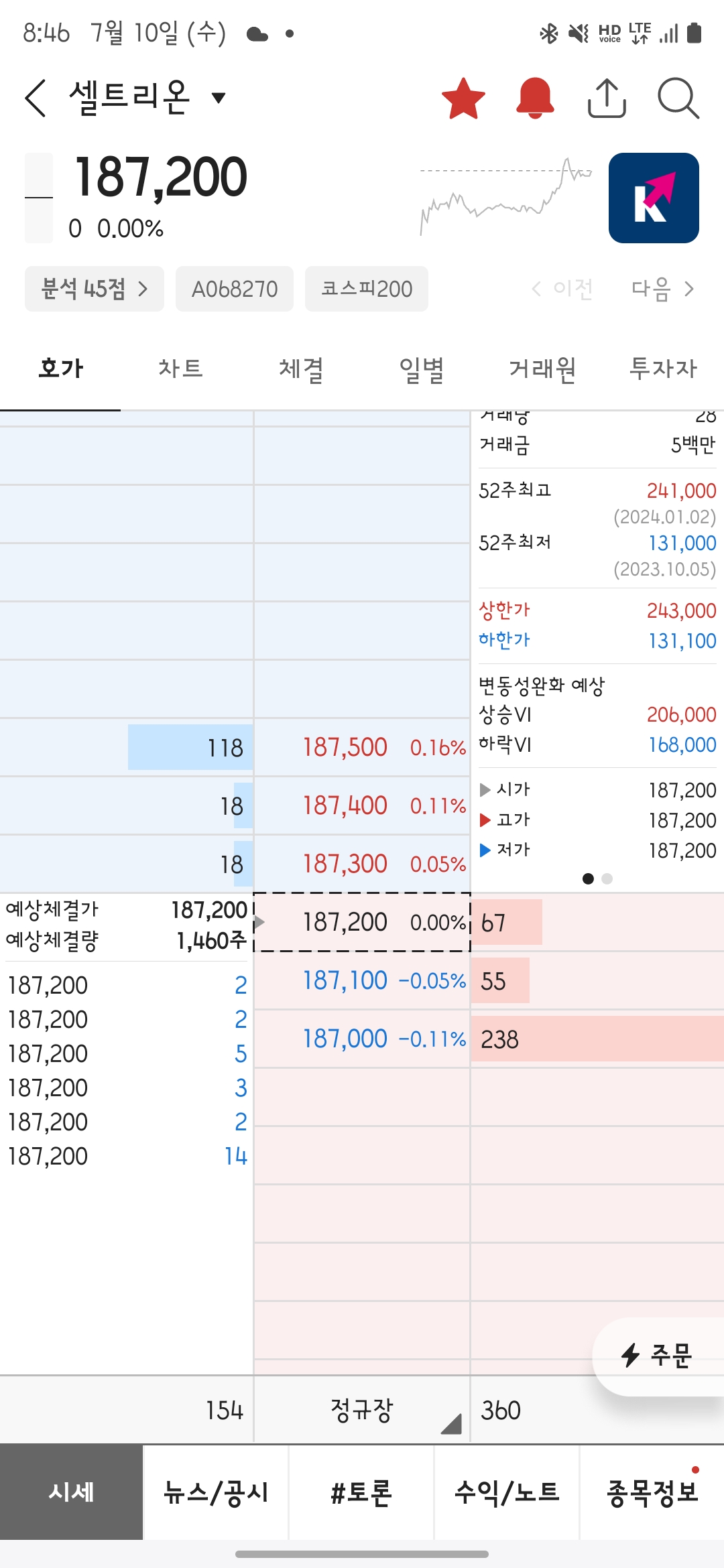This screenshot has height=1568, width=724.
Task: Tap the back arrow icon
Action: [36, 98]
